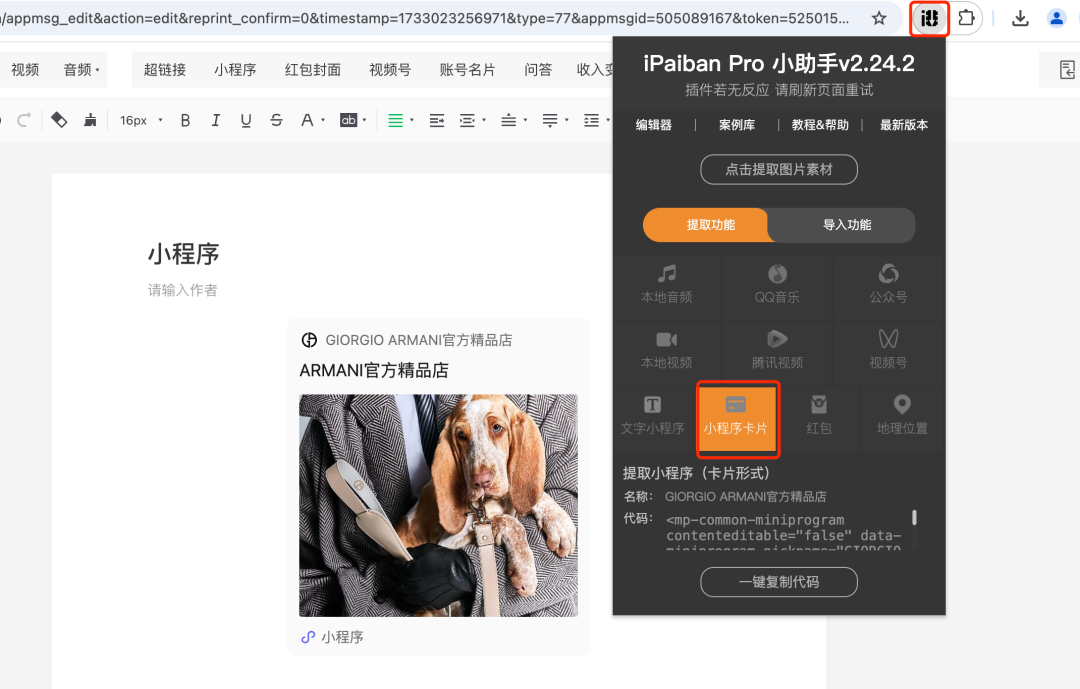Click 问答 in the insert bar
1080x689 pixels.
click(537, 70)
